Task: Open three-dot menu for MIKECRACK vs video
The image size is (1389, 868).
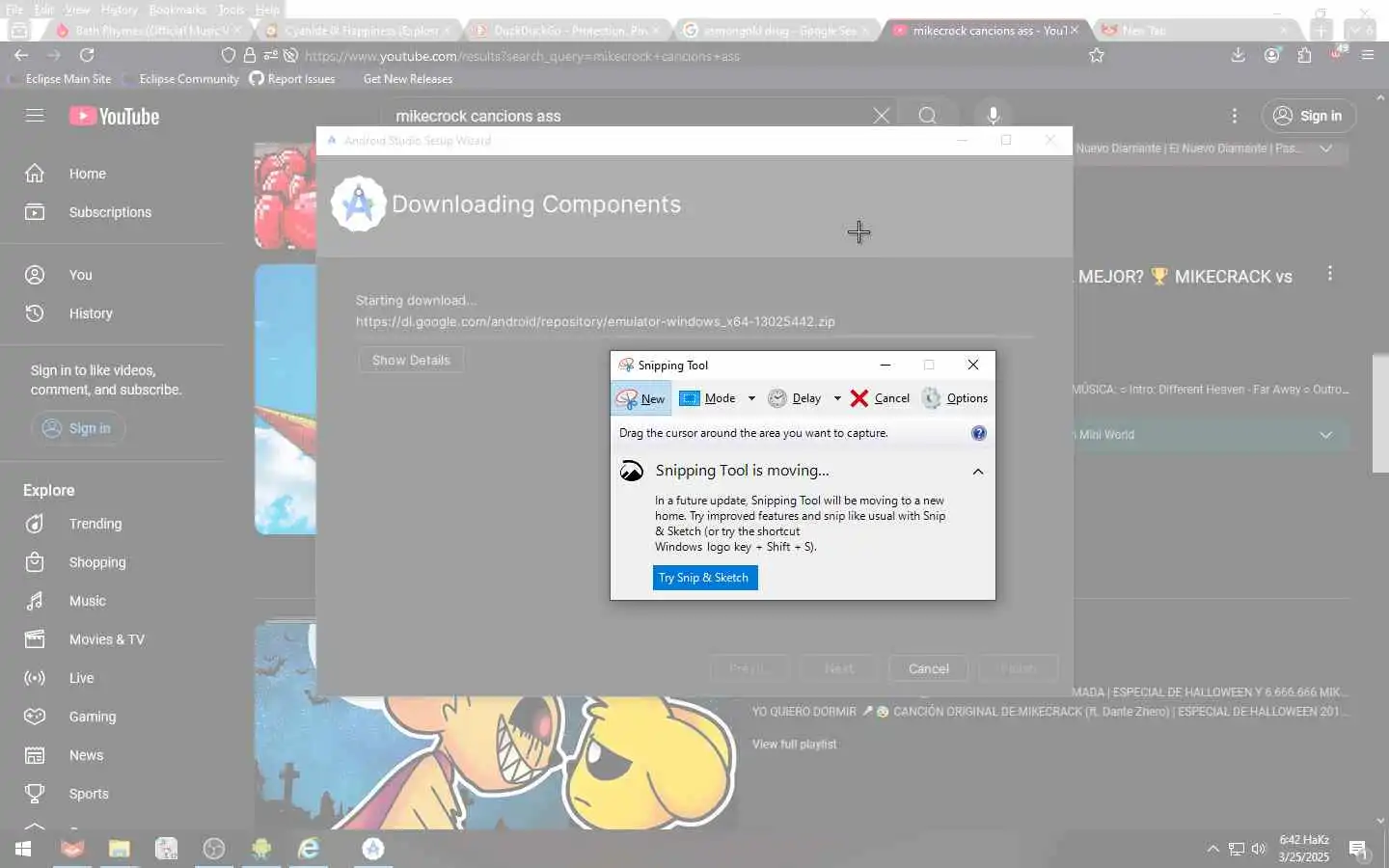Action: tap(1330, 274)
